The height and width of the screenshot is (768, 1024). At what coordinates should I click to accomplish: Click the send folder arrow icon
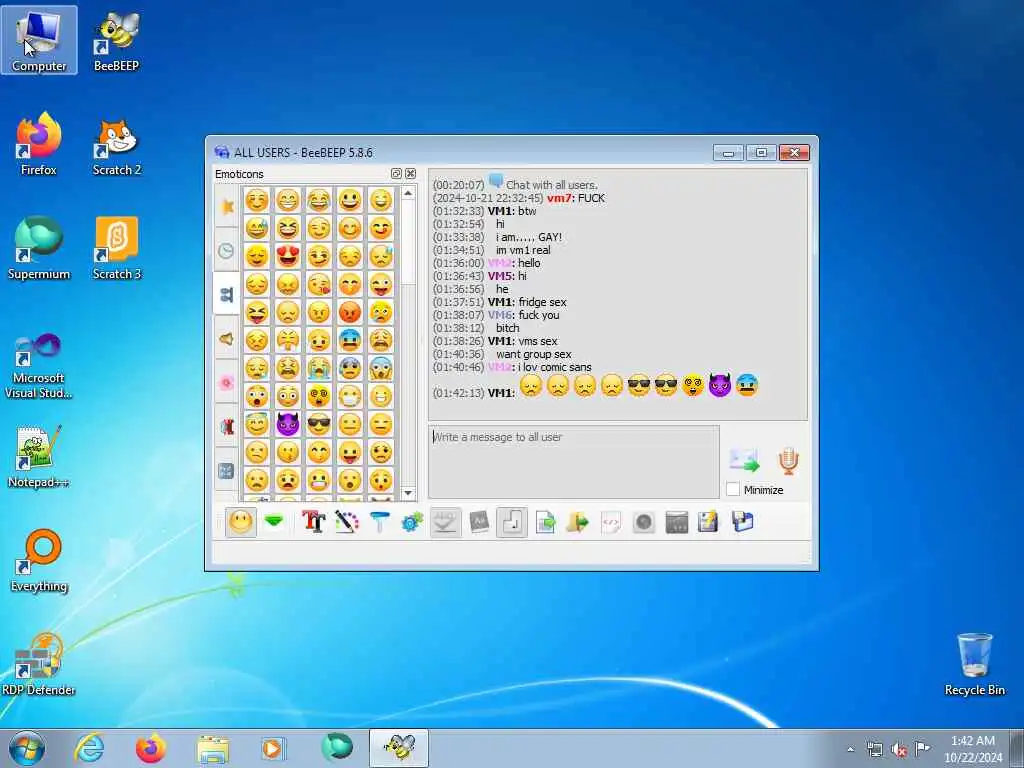[577, 522]
